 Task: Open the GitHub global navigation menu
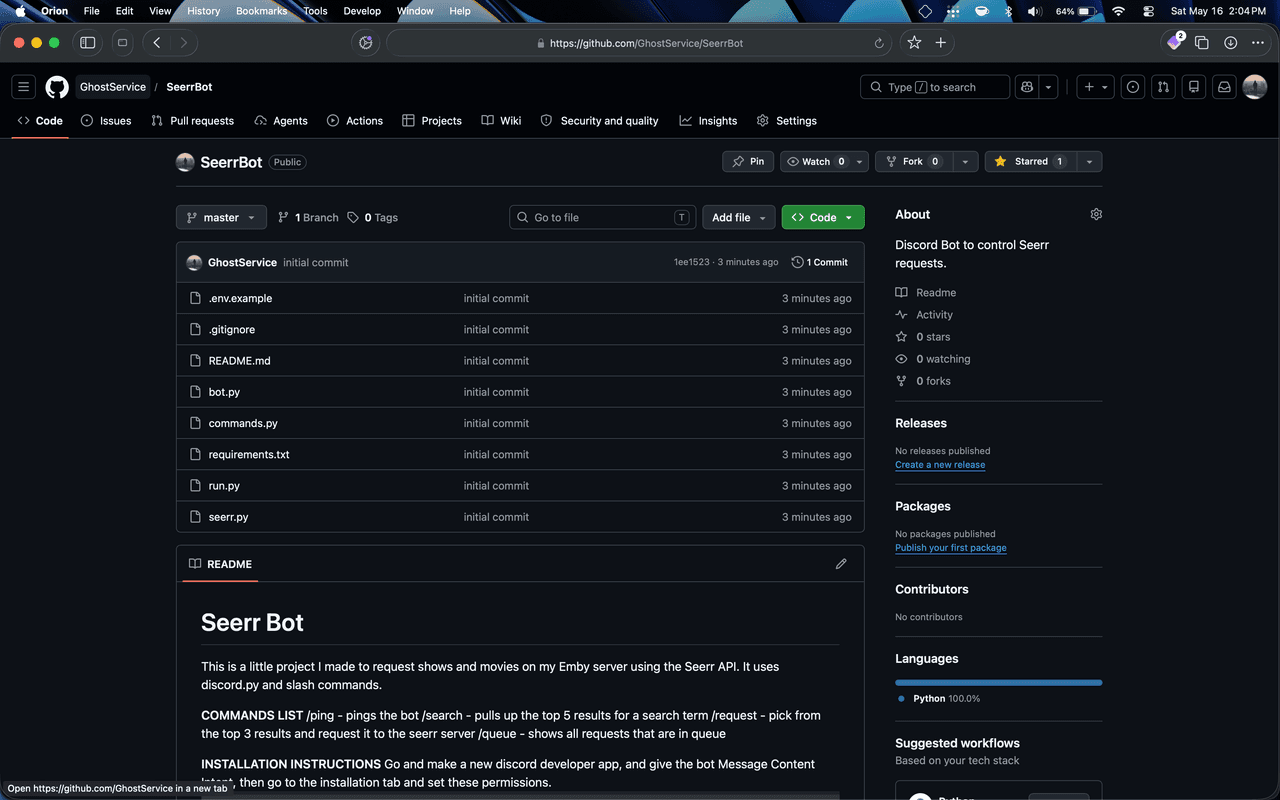pyautogui.click(x=24, y=87)
